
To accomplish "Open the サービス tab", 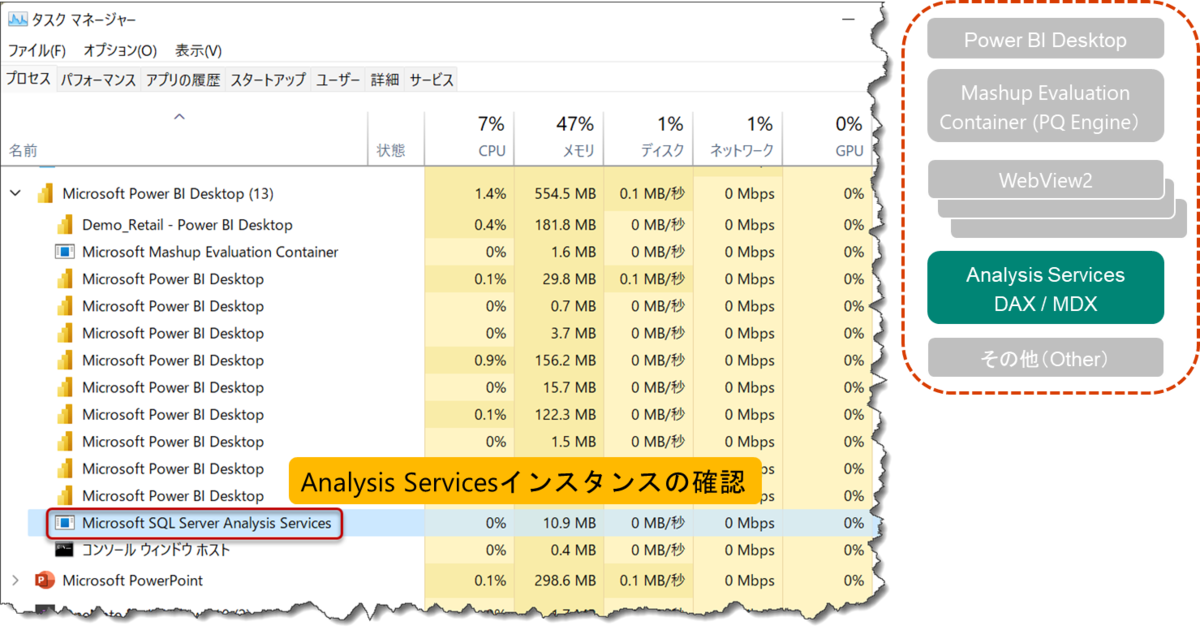I will click(431, 80).
